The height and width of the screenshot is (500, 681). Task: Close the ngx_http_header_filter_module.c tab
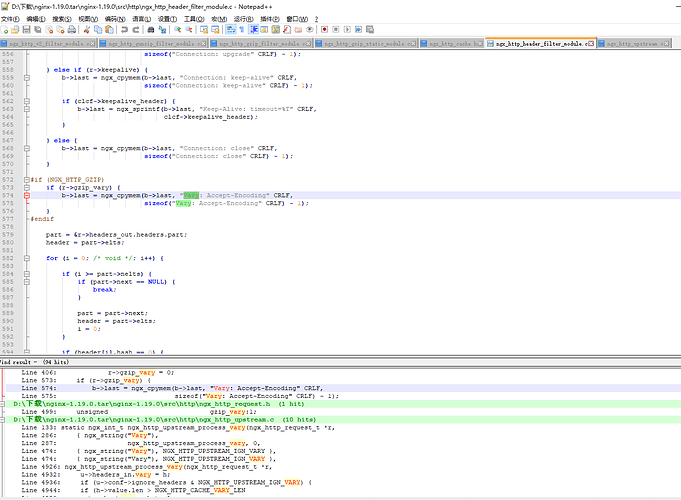tap(591, 43)
